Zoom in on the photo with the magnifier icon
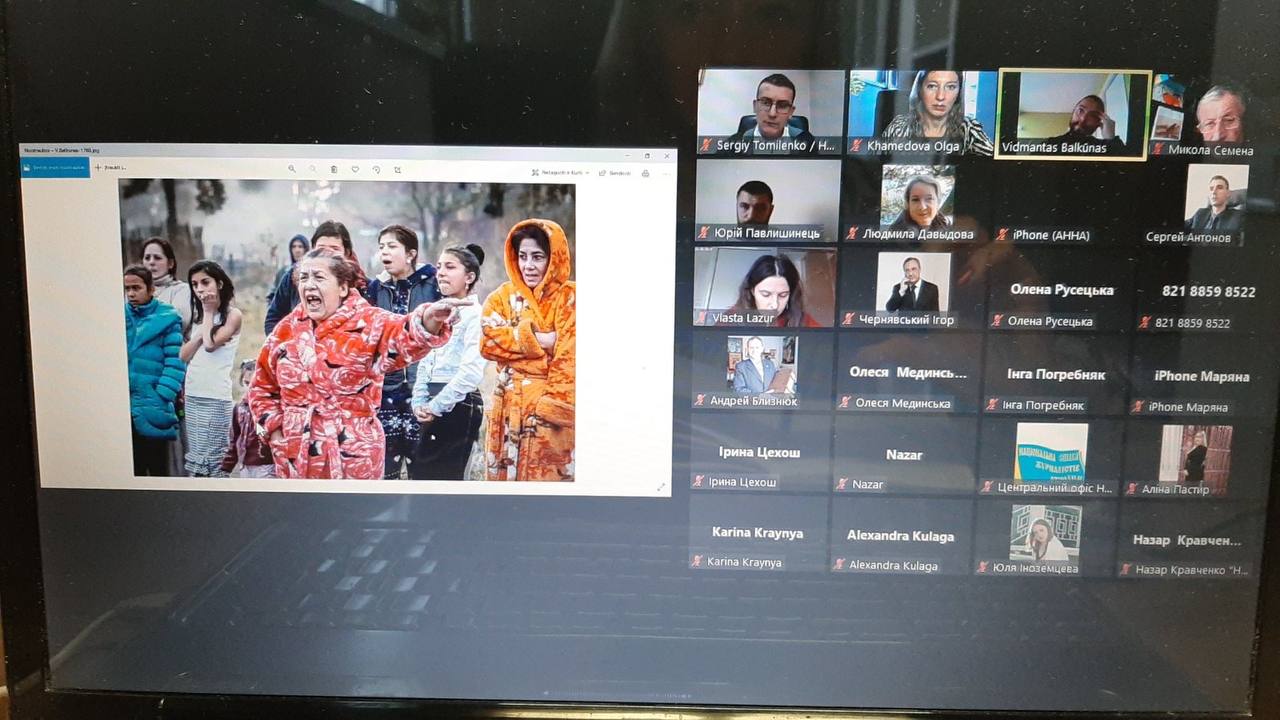 pos(292,169)
